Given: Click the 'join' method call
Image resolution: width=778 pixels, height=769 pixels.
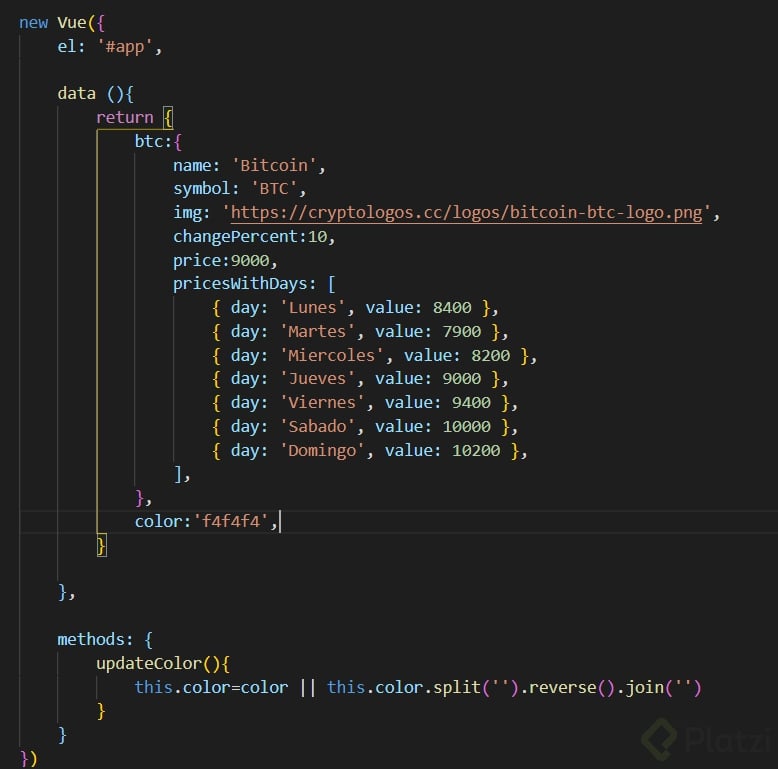Looking at the screenshot, I should pyautogui.click(x=645, y=688).
